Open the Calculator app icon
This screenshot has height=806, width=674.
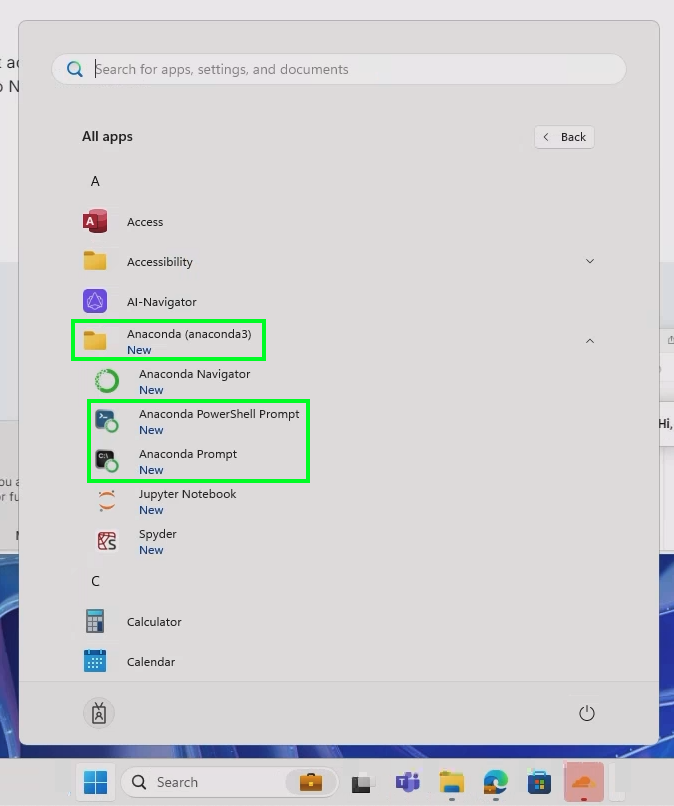[95, 621]
